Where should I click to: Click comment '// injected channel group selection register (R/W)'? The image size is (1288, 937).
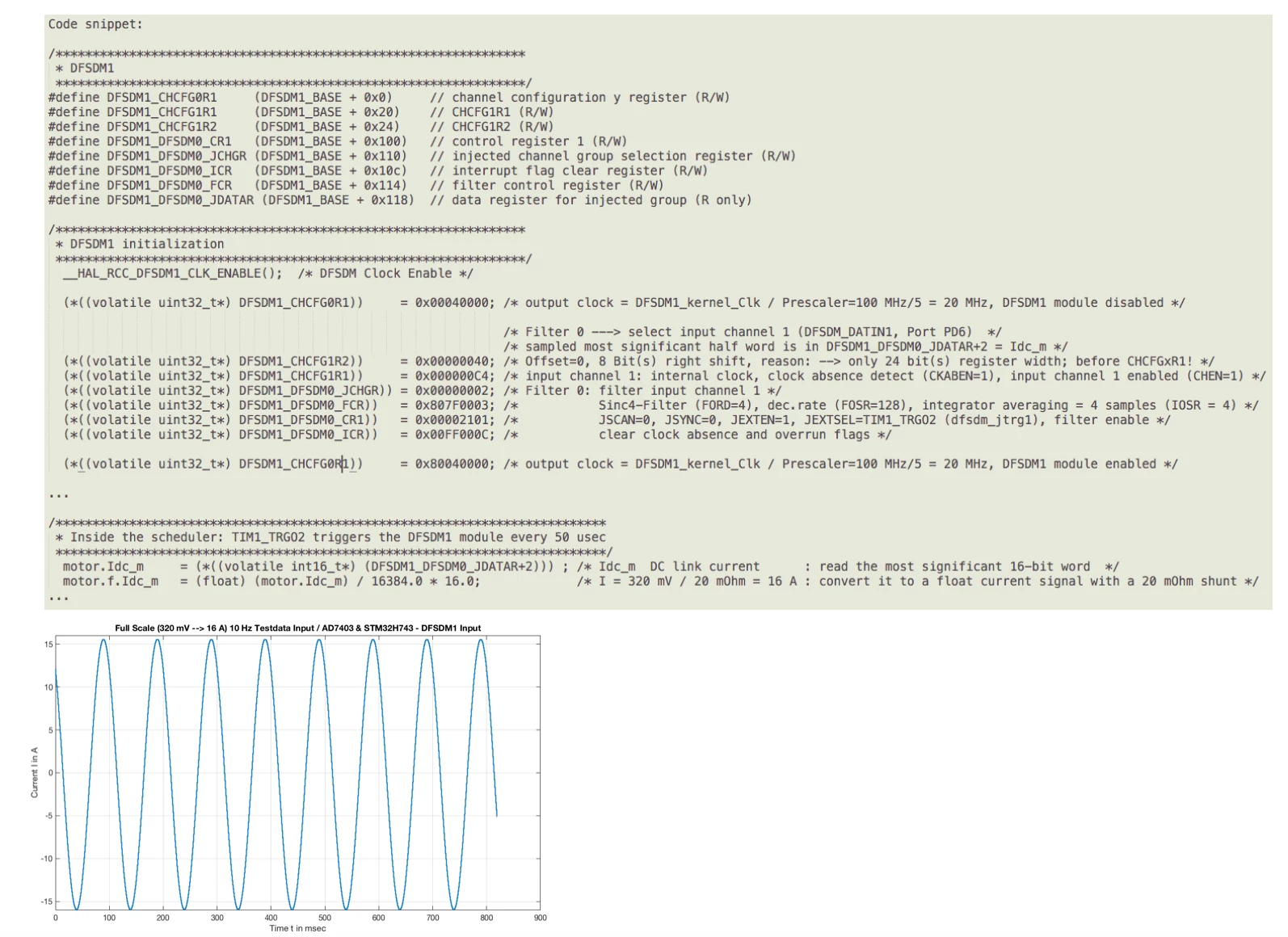tap(612, 156)
